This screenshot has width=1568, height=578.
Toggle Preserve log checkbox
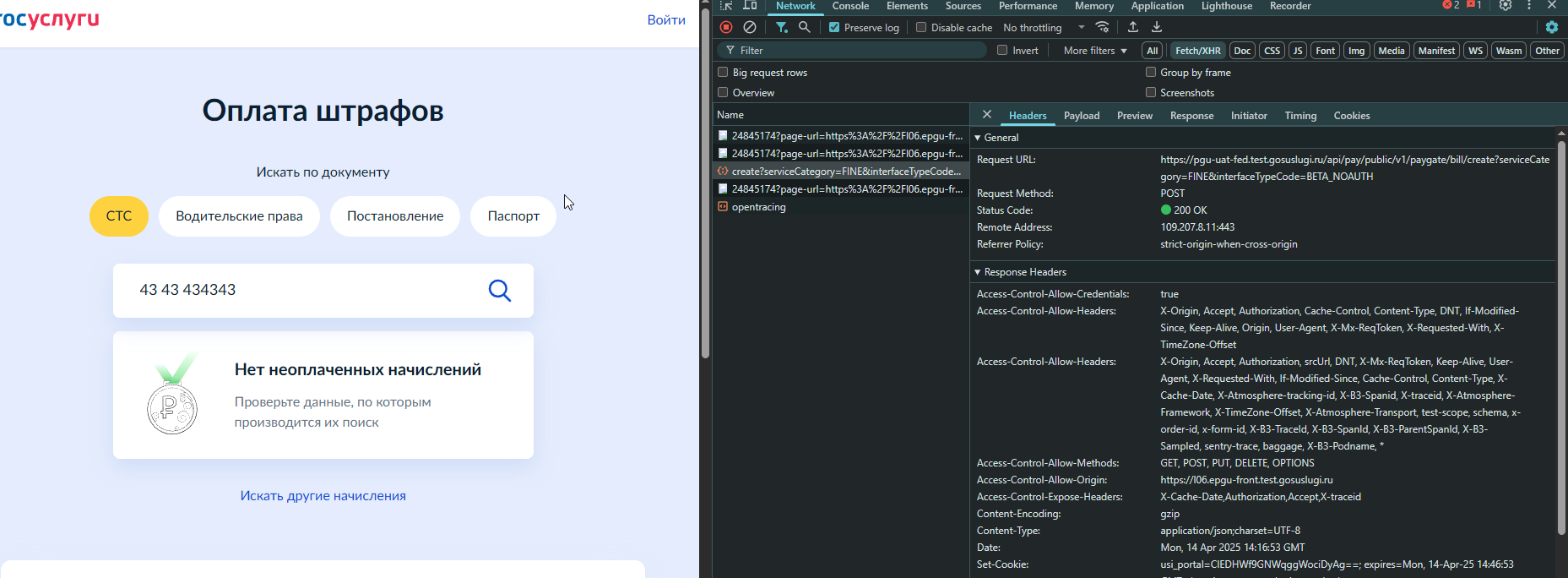coord(834,27)
